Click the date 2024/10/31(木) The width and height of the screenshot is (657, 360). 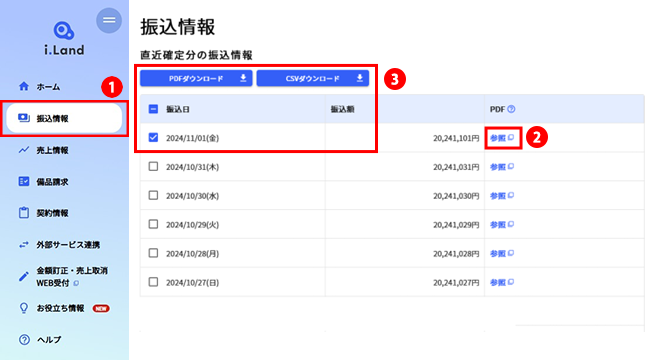(x=192, y=167)
